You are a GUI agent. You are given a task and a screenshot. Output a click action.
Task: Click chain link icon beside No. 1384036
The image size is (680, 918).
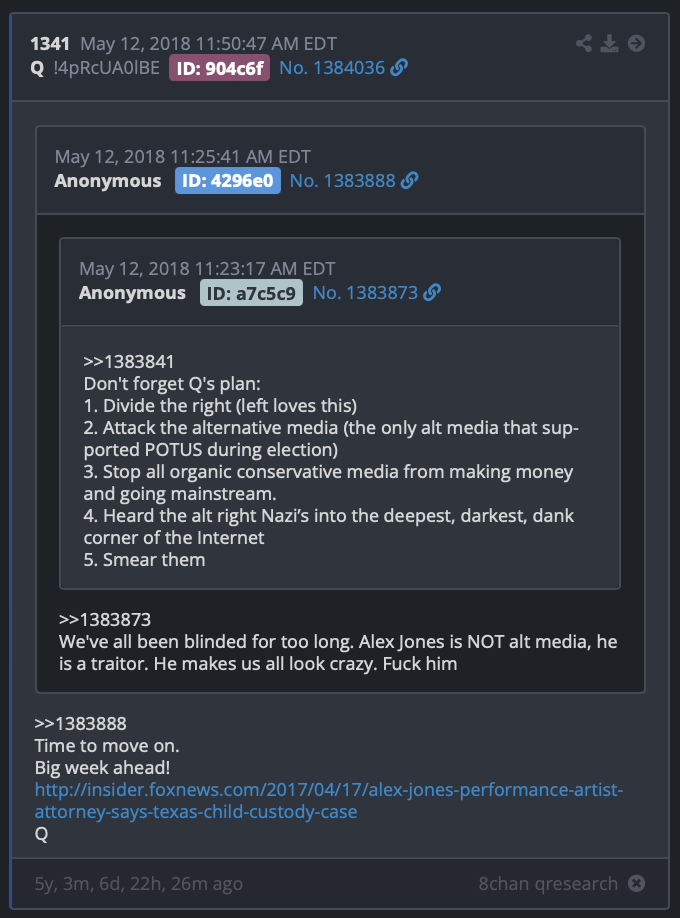click(399, 68)
